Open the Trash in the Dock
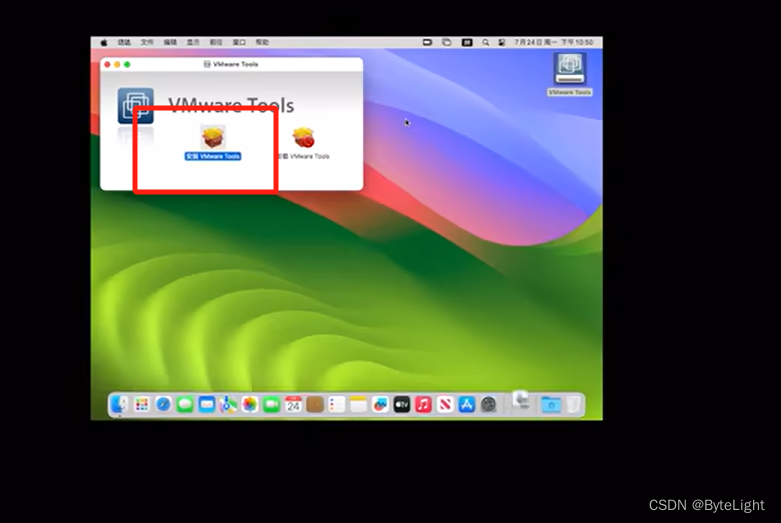The width and height of the screenshot is (781, 523). (x=573, y=404)
